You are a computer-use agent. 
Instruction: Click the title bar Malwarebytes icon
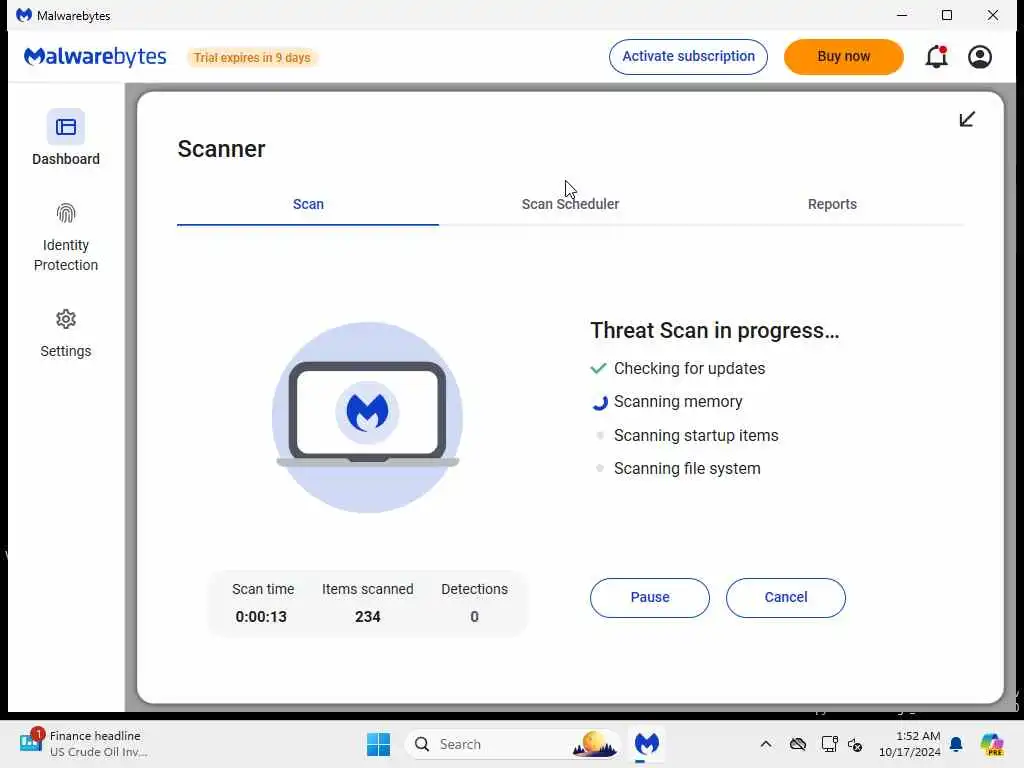pos(24,15)
